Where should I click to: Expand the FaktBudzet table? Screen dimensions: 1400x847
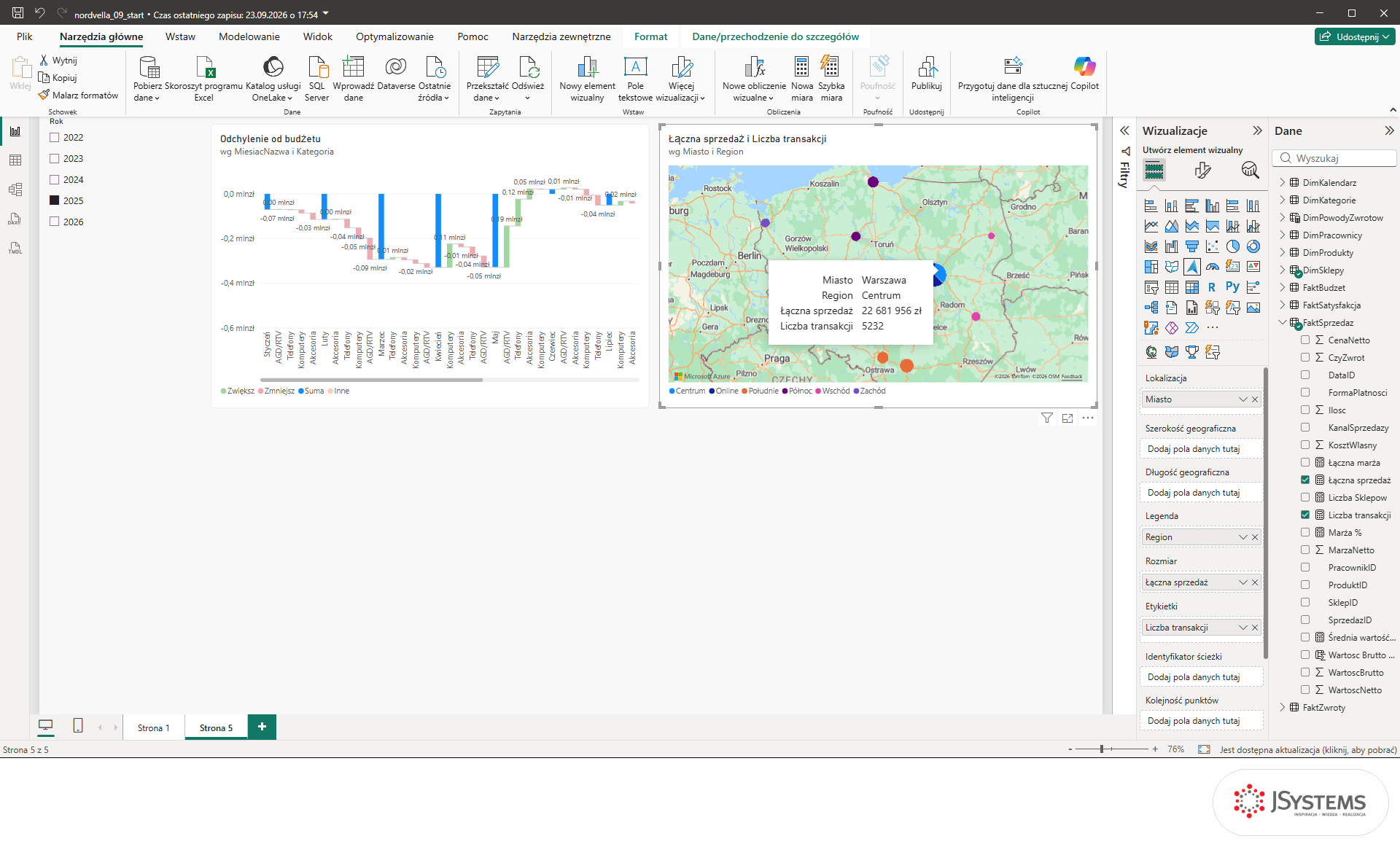pos(1283,287)
